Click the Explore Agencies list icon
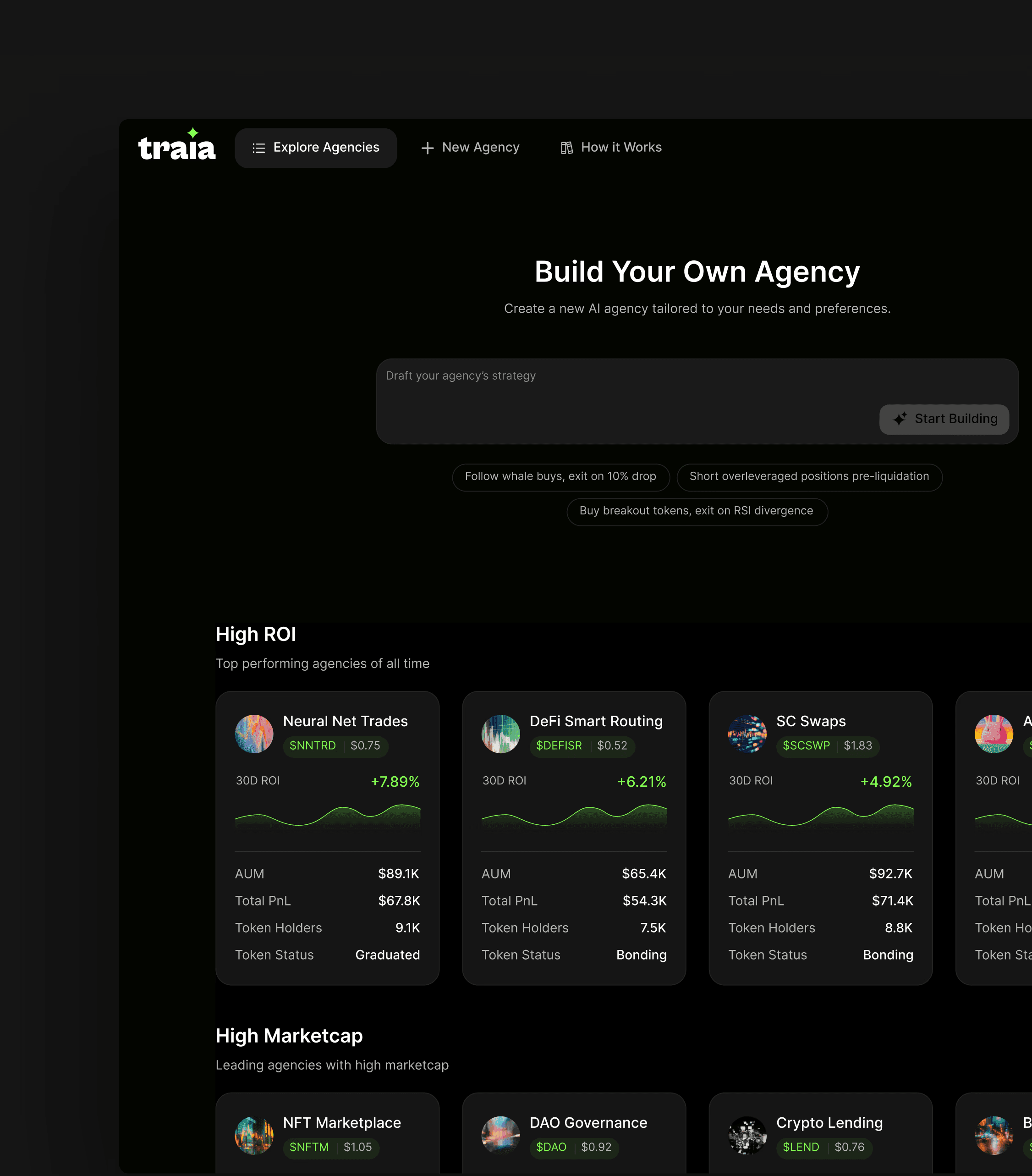1032x1176 pixels. click(x=259, y=149)
